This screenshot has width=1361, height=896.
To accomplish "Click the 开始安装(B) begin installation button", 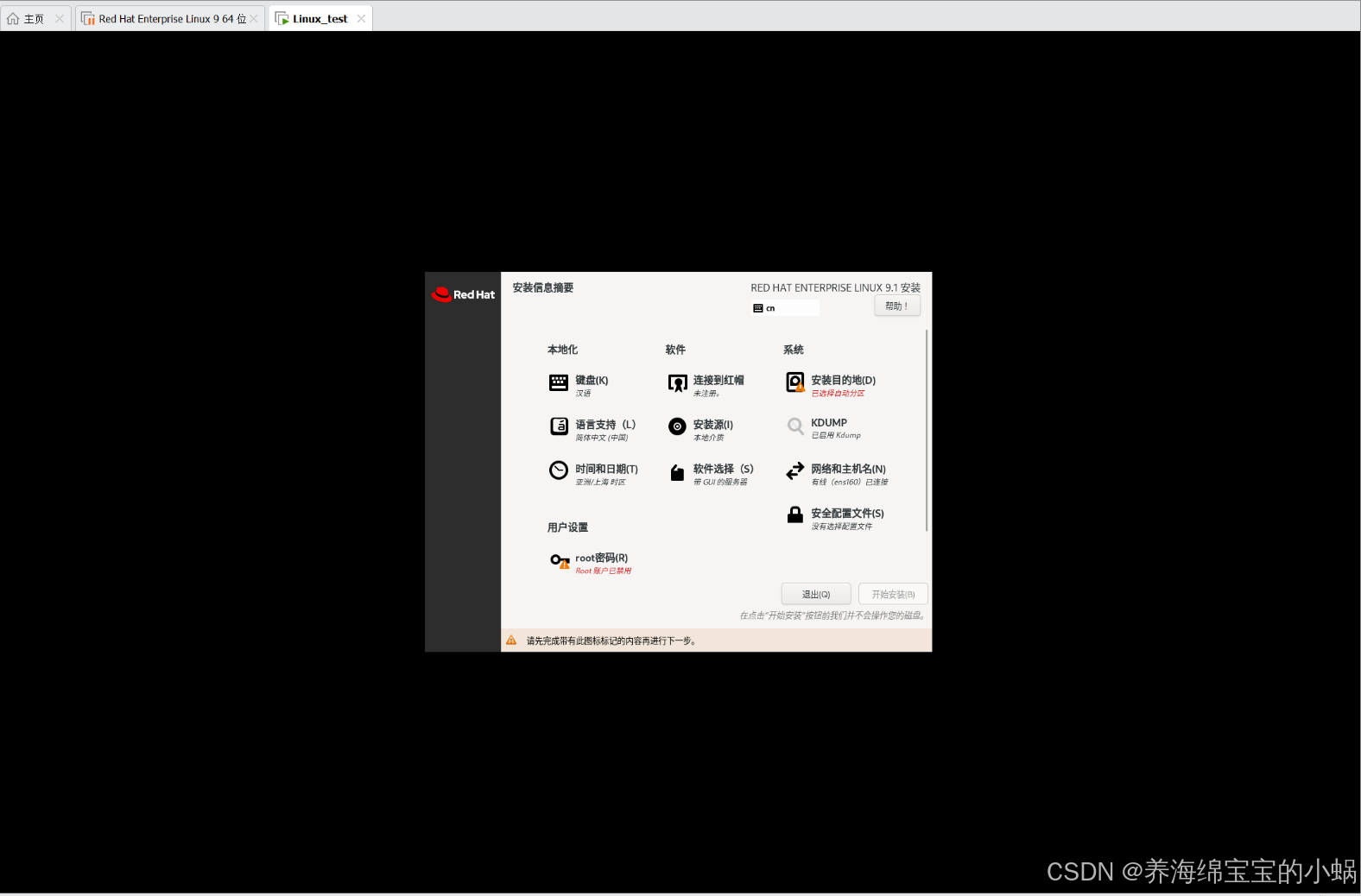I will pyautogui.click(x=893, y=594).
